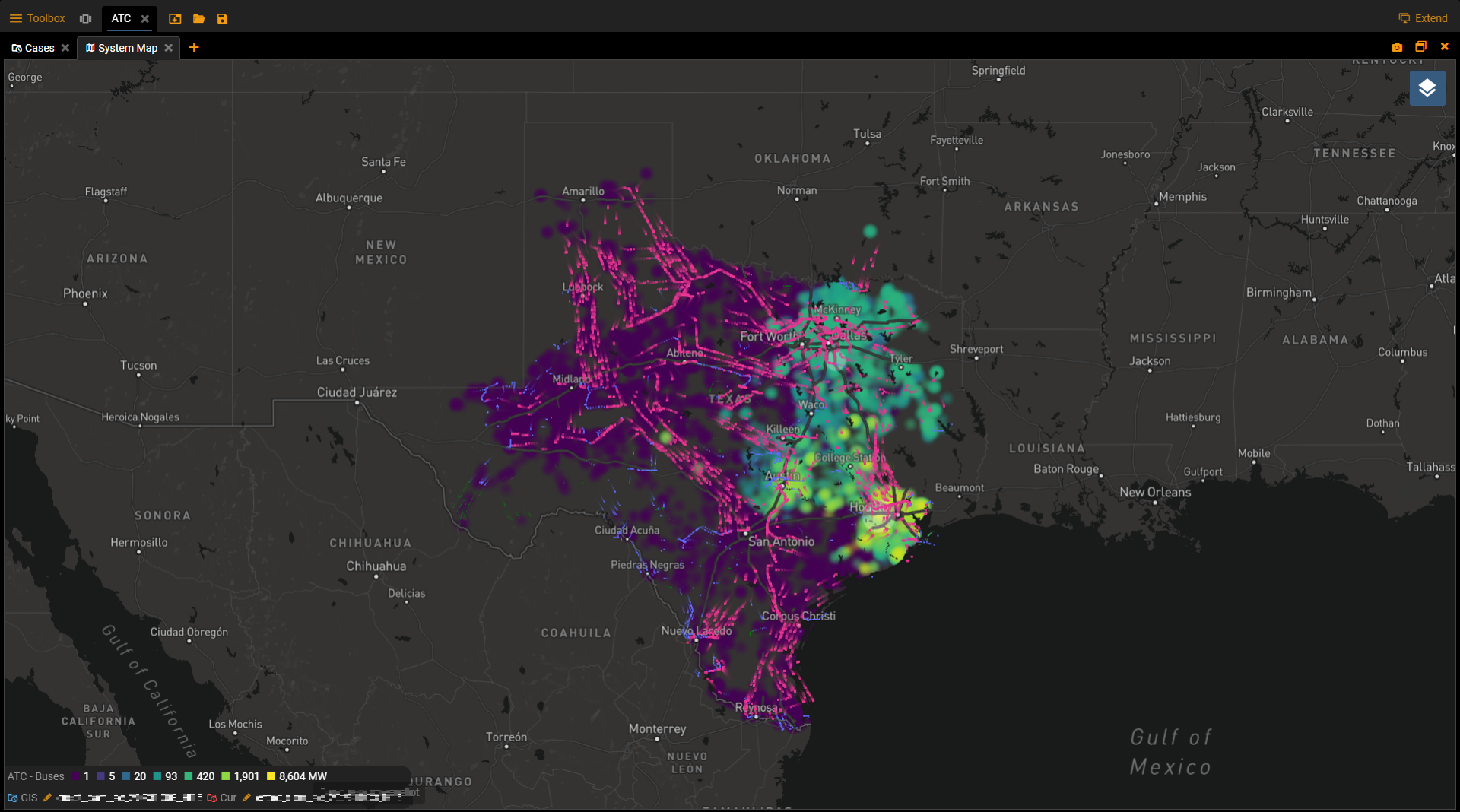Close the System Map tab

(169, 48)
